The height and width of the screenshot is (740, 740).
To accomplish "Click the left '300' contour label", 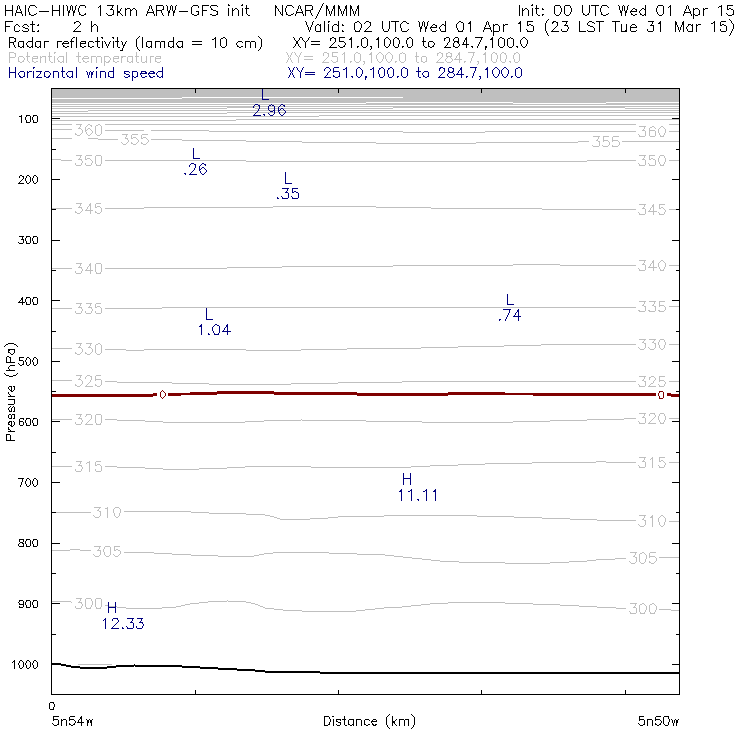I will pos(89,604).
